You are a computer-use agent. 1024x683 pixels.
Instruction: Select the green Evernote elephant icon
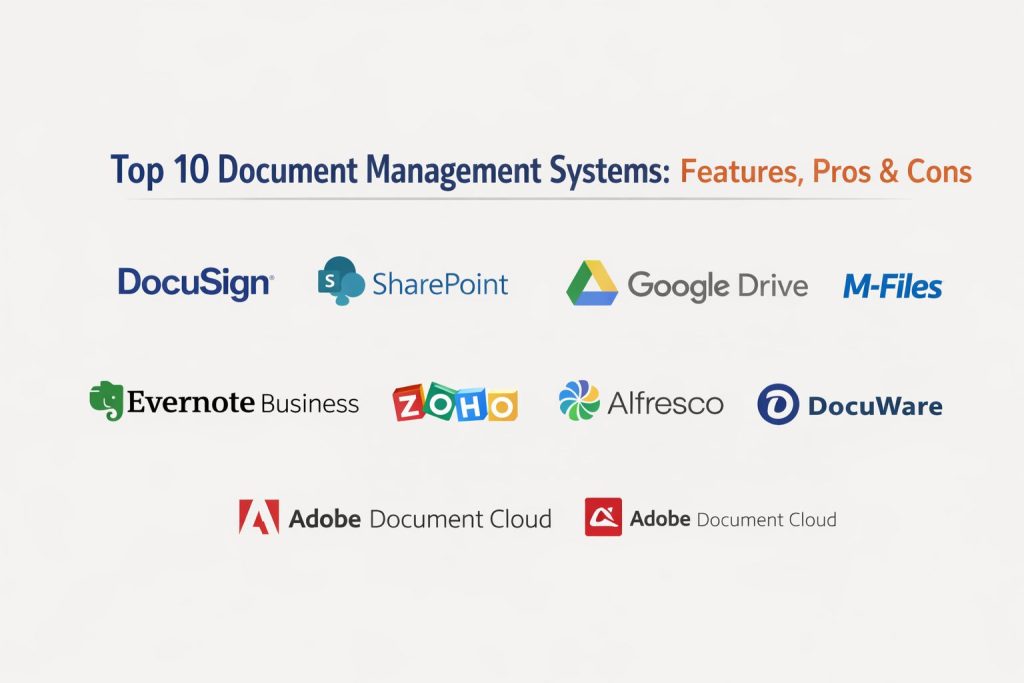[x=106, y=401]
